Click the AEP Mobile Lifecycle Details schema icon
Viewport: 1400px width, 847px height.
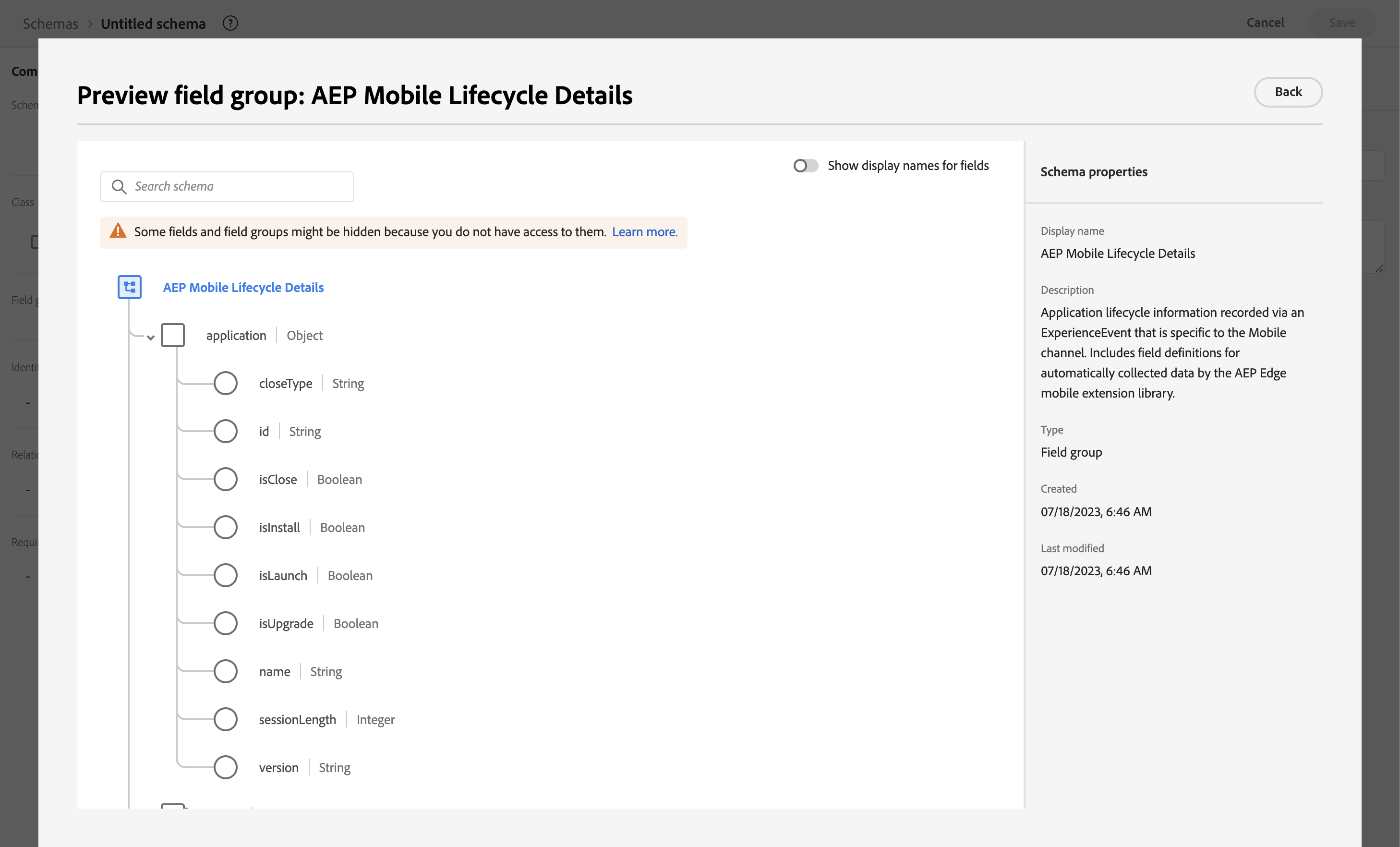click(x=130, y=287)
